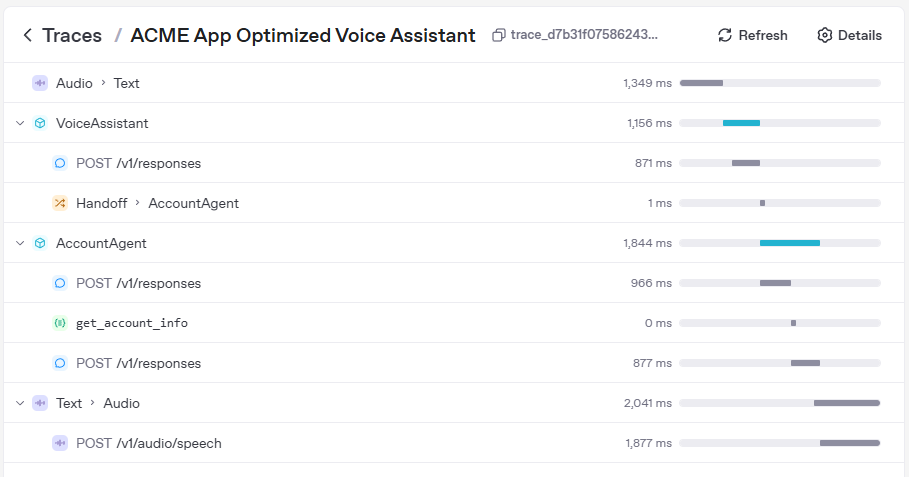The image size is (909, 477).
Task: Click the 2,041 ms Text Audio timeline bar
Action: [x=847, y=403]
